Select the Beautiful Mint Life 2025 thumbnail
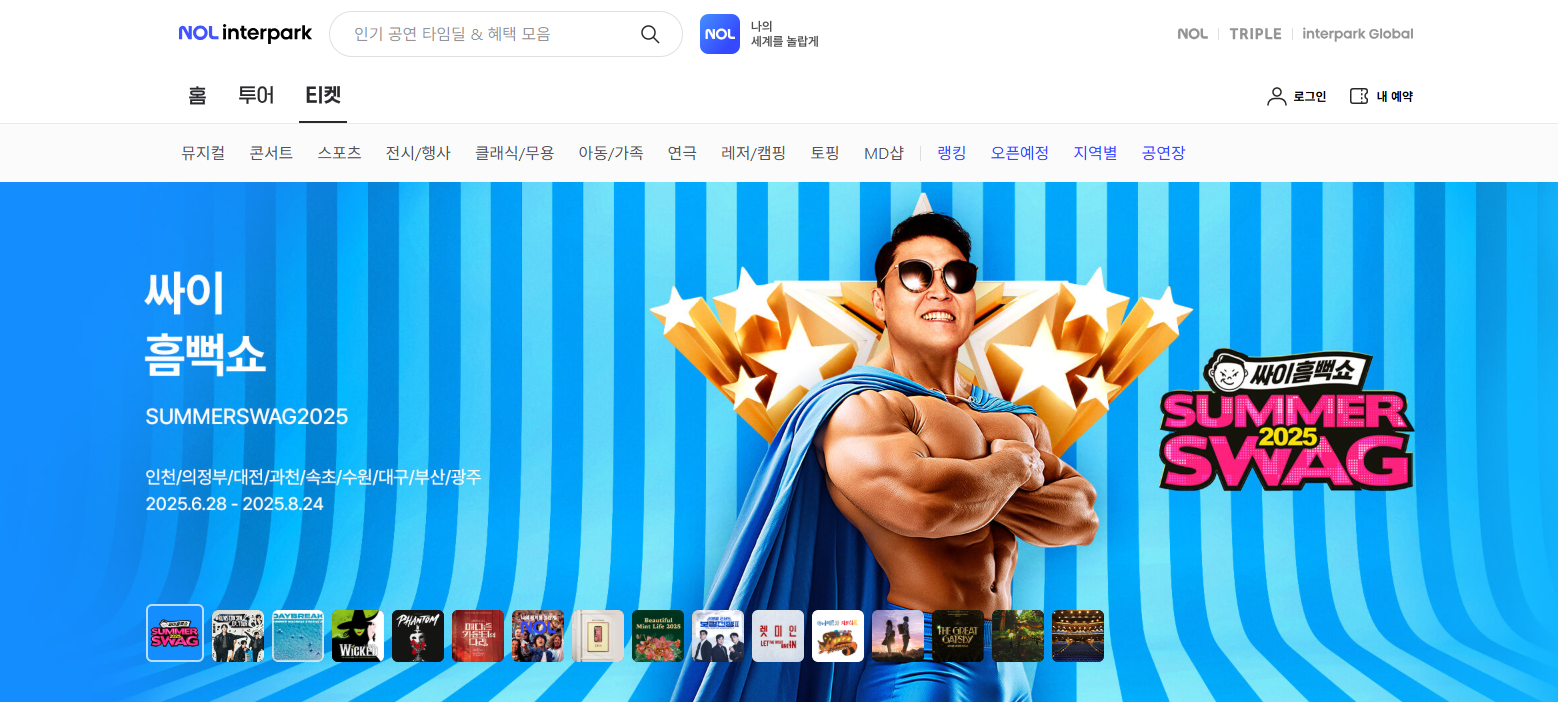This screenshot has height=727, width=1558. point(658,636)
